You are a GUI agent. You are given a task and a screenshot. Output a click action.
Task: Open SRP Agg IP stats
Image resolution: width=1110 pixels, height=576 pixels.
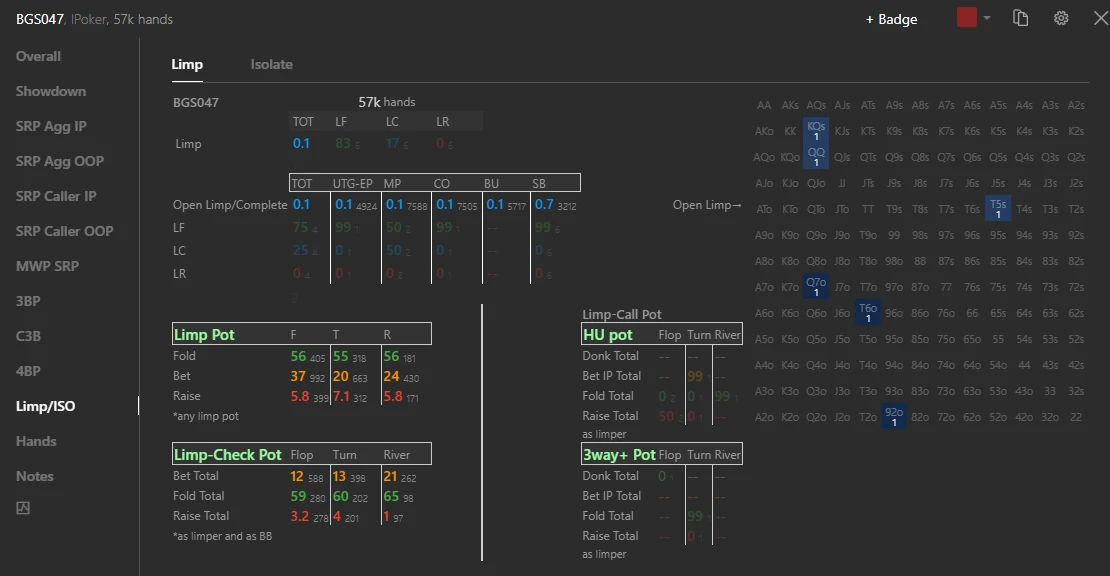(51, 126)
